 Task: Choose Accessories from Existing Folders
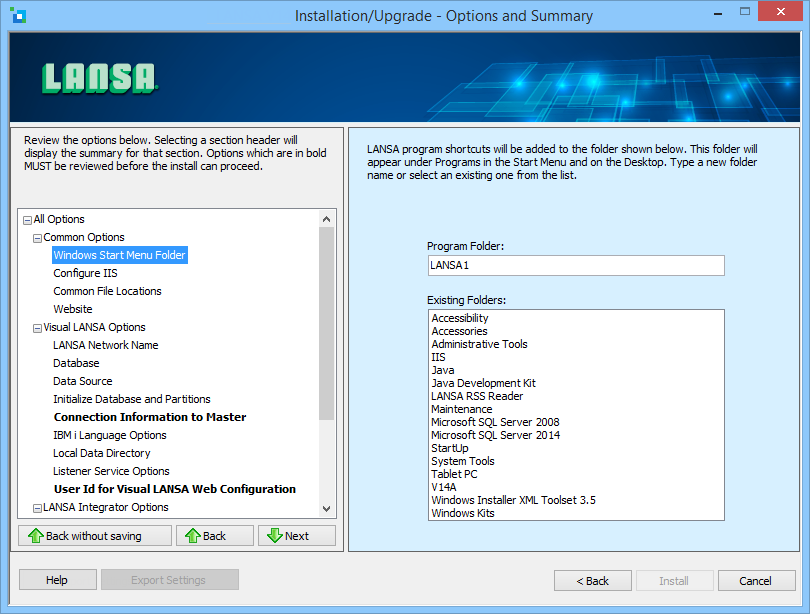pyautogui.click(x=459, y=331)
